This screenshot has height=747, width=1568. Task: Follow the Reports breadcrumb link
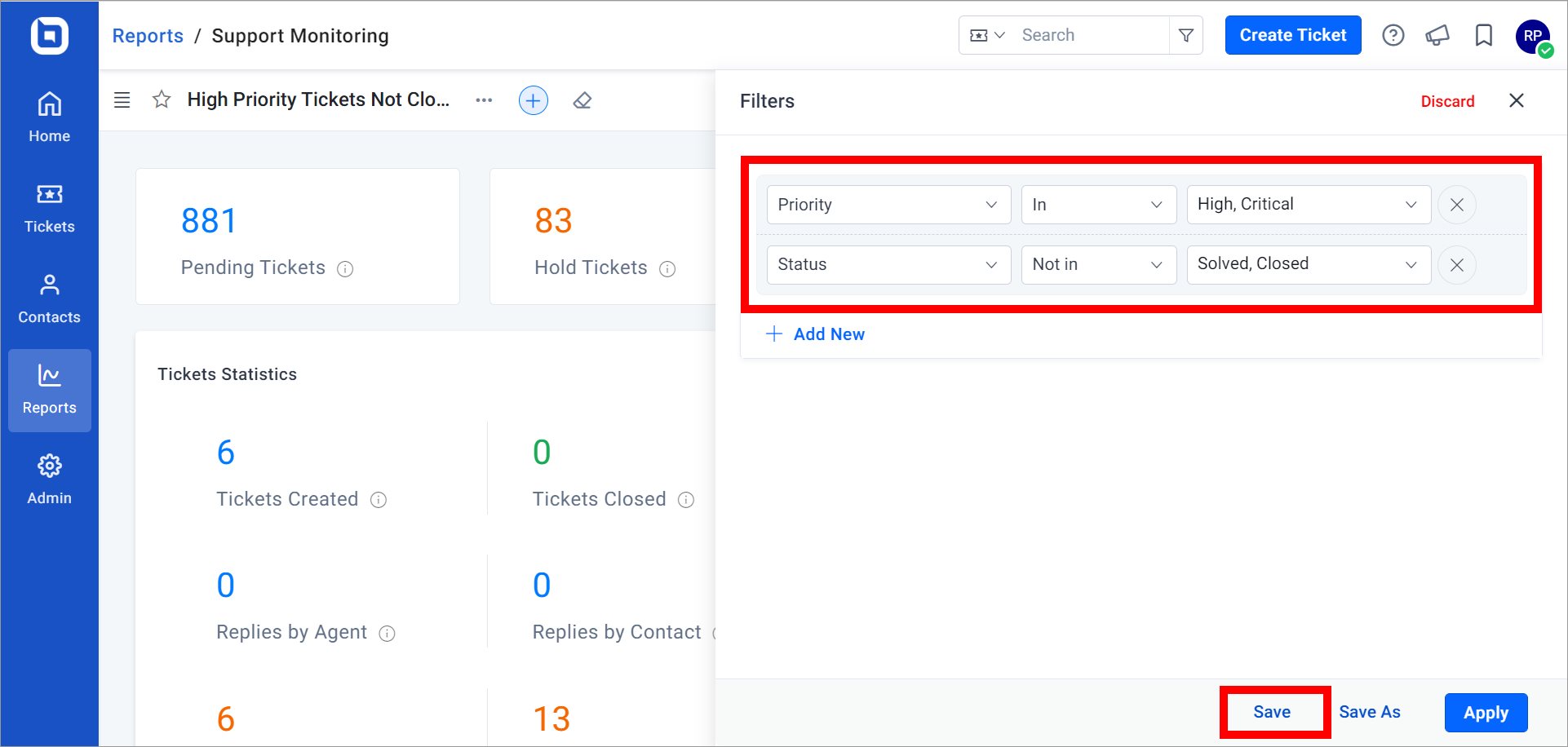point(148,36)
